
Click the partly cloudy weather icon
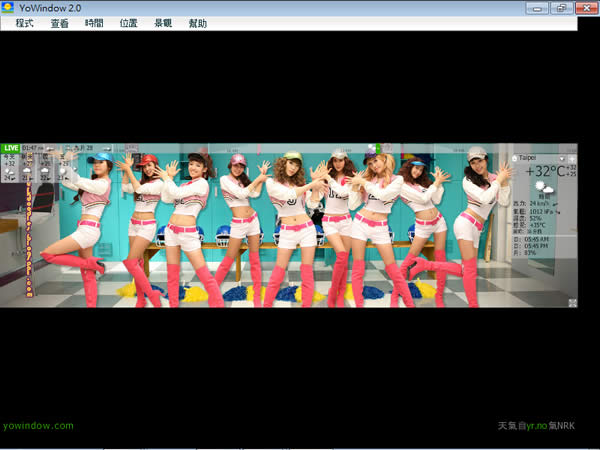coord(544,188)
